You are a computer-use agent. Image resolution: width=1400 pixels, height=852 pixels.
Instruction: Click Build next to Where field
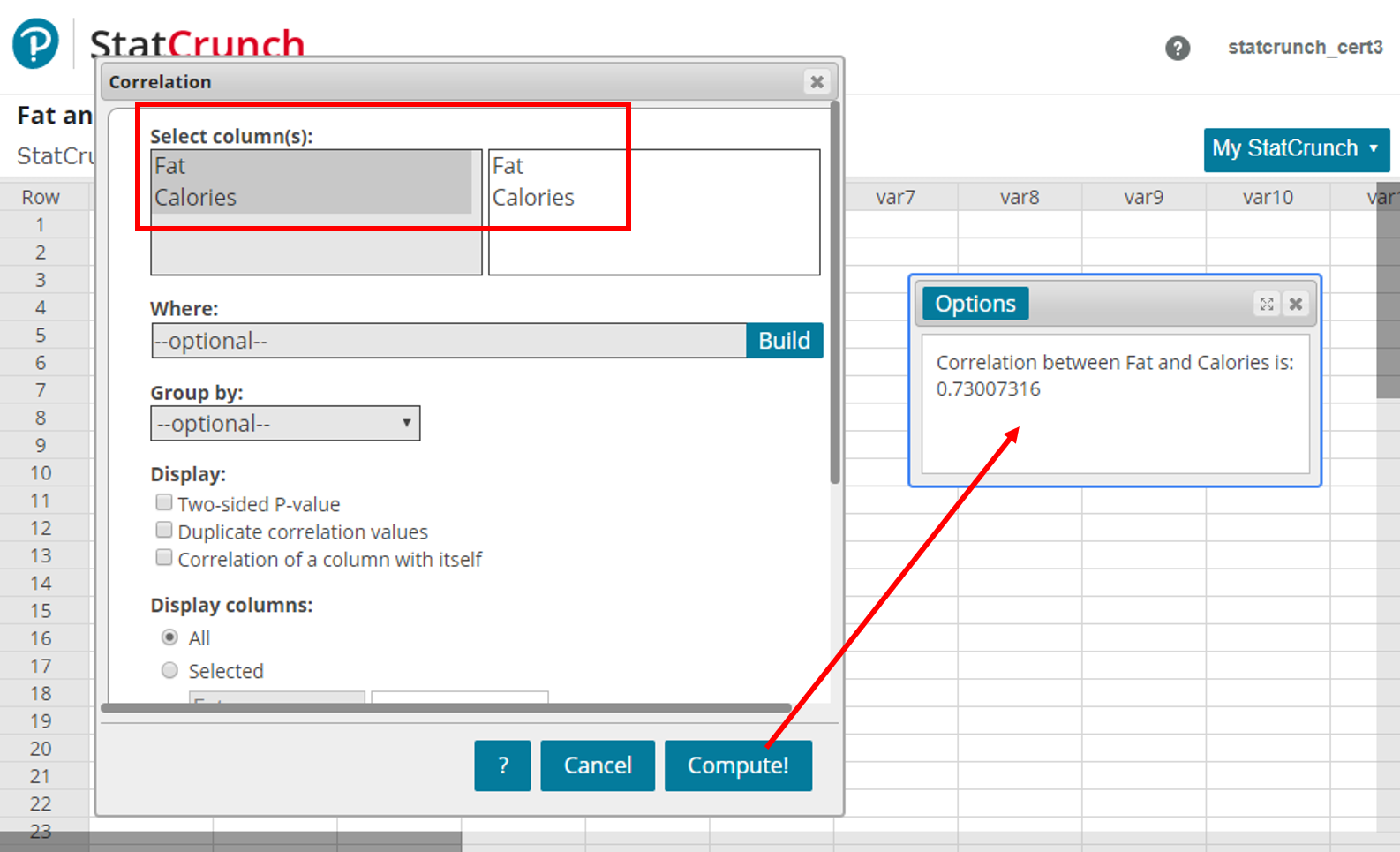(x=784, y=341)
